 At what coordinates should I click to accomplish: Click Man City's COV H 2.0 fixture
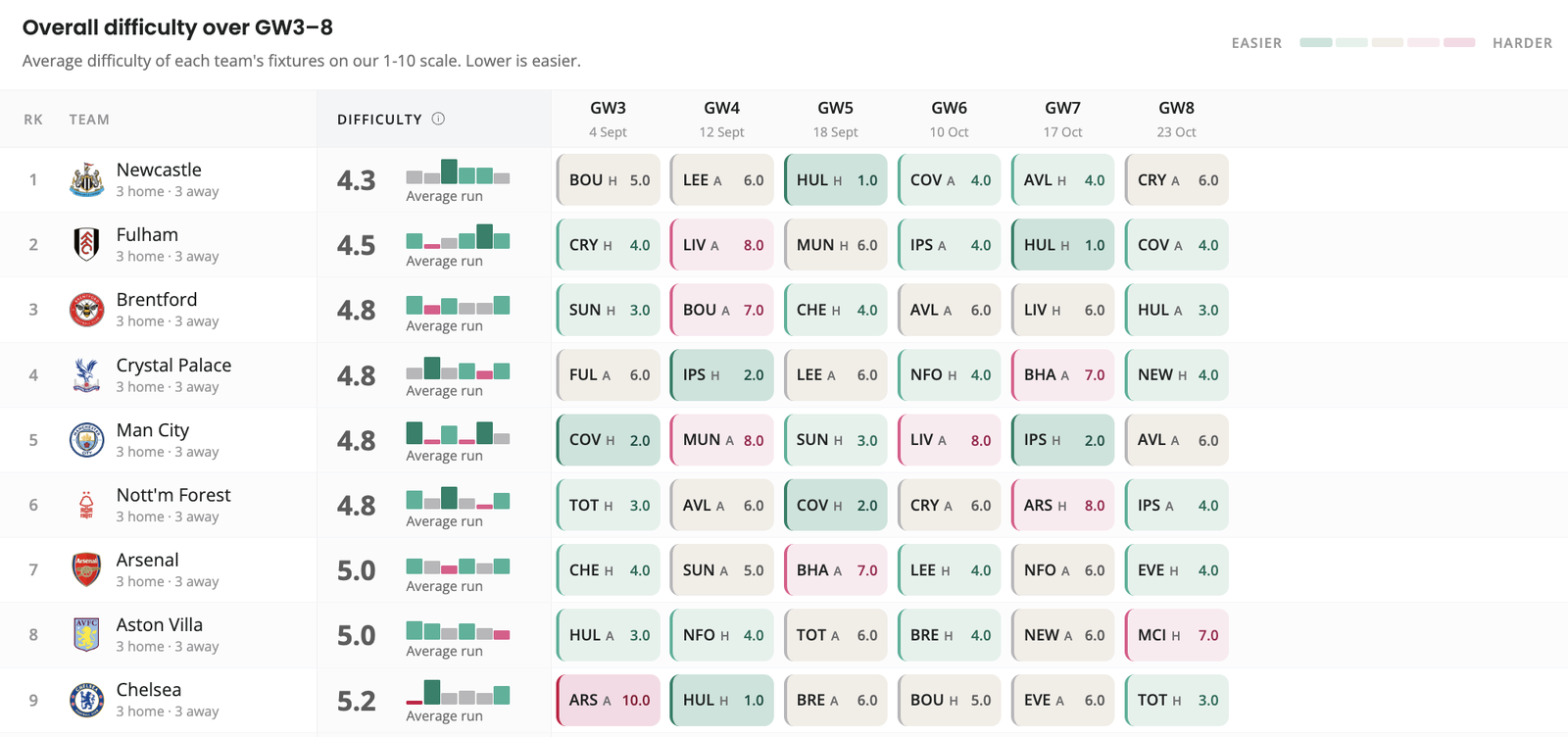point(609,440)
